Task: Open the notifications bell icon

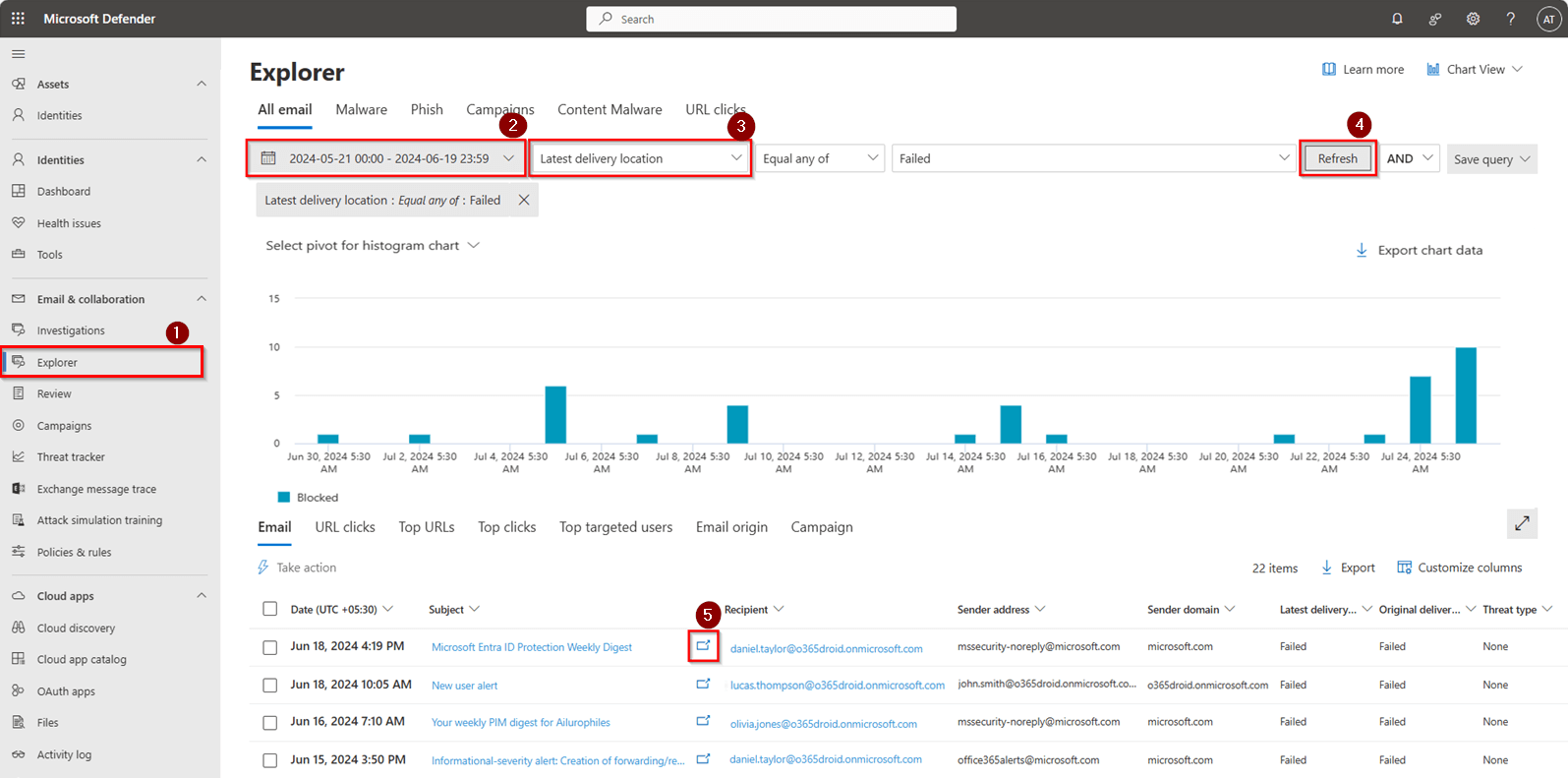Action: point(1397,19)
